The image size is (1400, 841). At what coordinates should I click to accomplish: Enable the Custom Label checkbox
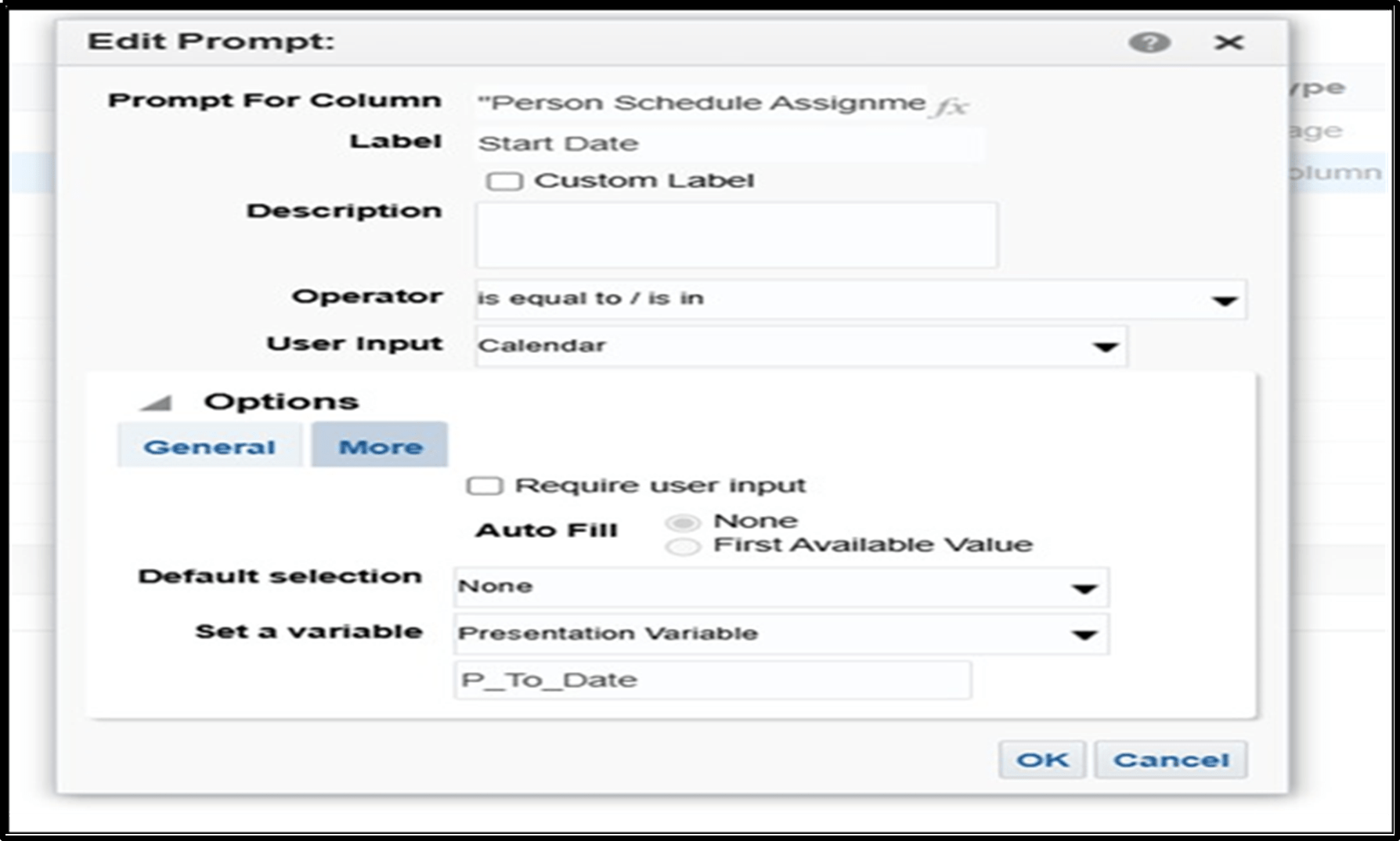(x=504, y=182)
